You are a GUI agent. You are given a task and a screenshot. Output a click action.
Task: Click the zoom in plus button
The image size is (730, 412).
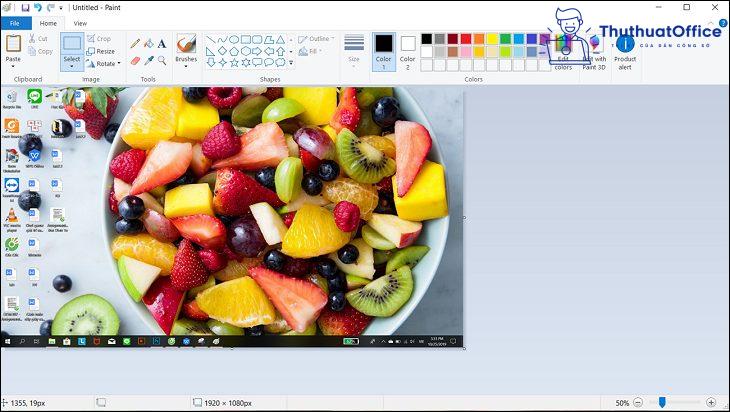[711, 402]
